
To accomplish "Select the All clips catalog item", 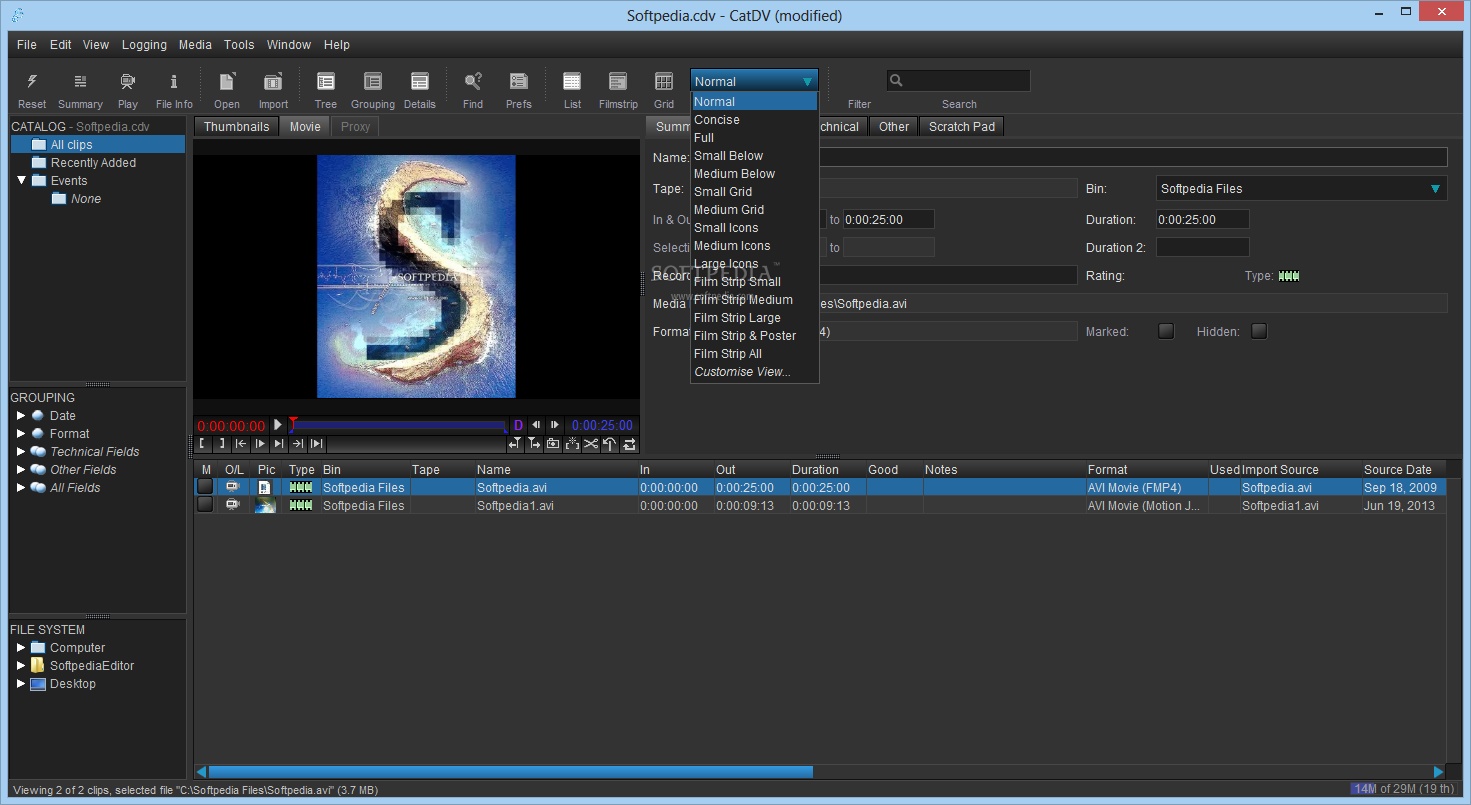I will tap(98, 145).
